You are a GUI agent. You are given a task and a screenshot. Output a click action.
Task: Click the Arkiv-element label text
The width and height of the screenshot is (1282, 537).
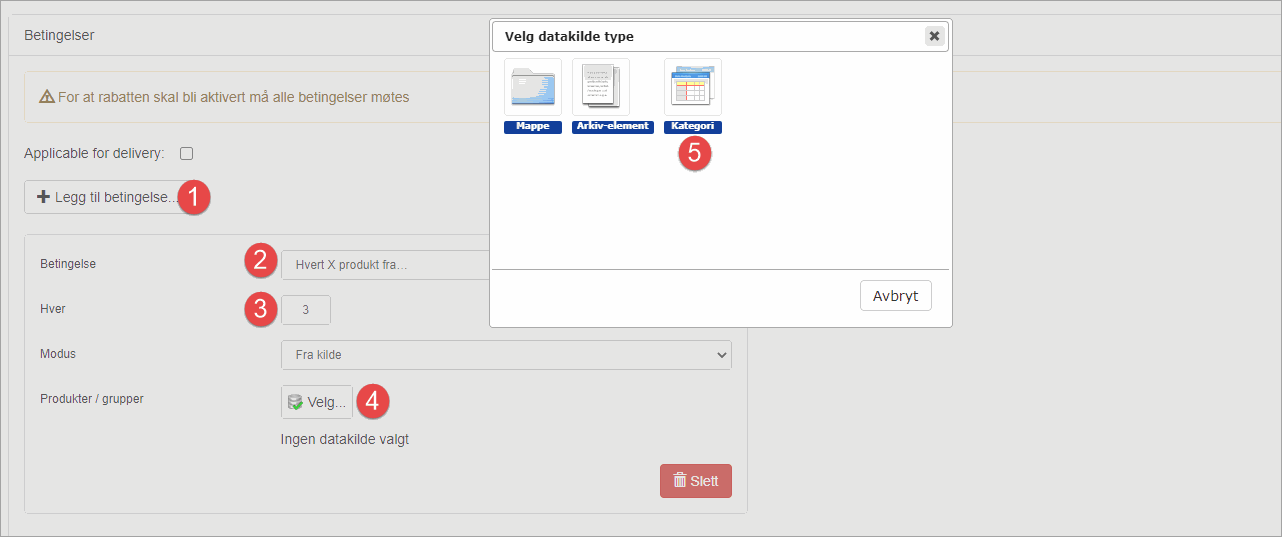point(612,127)
